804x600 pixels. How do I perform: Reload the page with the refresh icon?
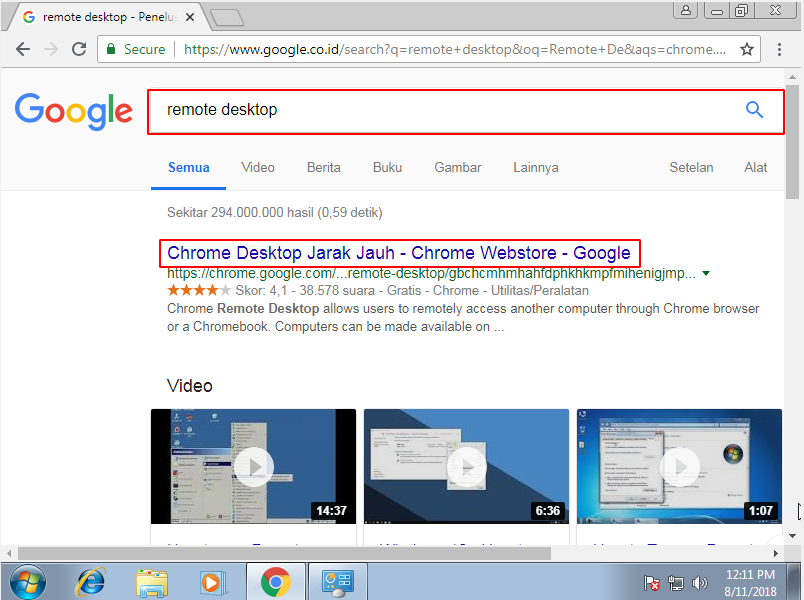pos(79,49)
